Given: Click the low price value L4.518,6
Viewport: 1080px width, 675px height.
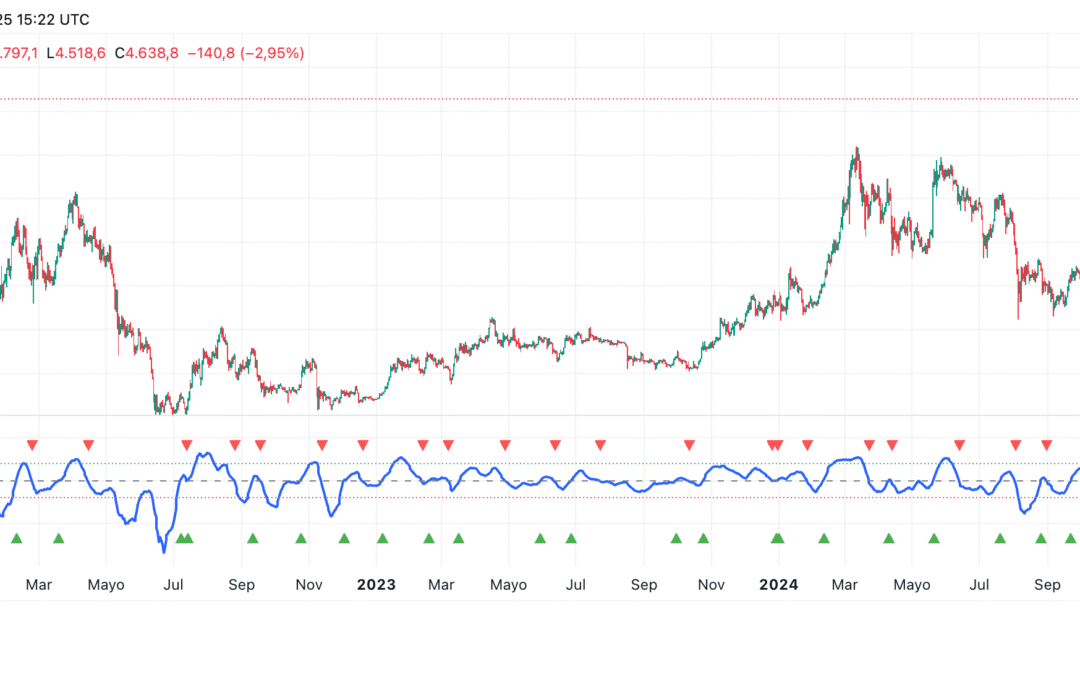Looking at the screenshot, I should 79,53.
